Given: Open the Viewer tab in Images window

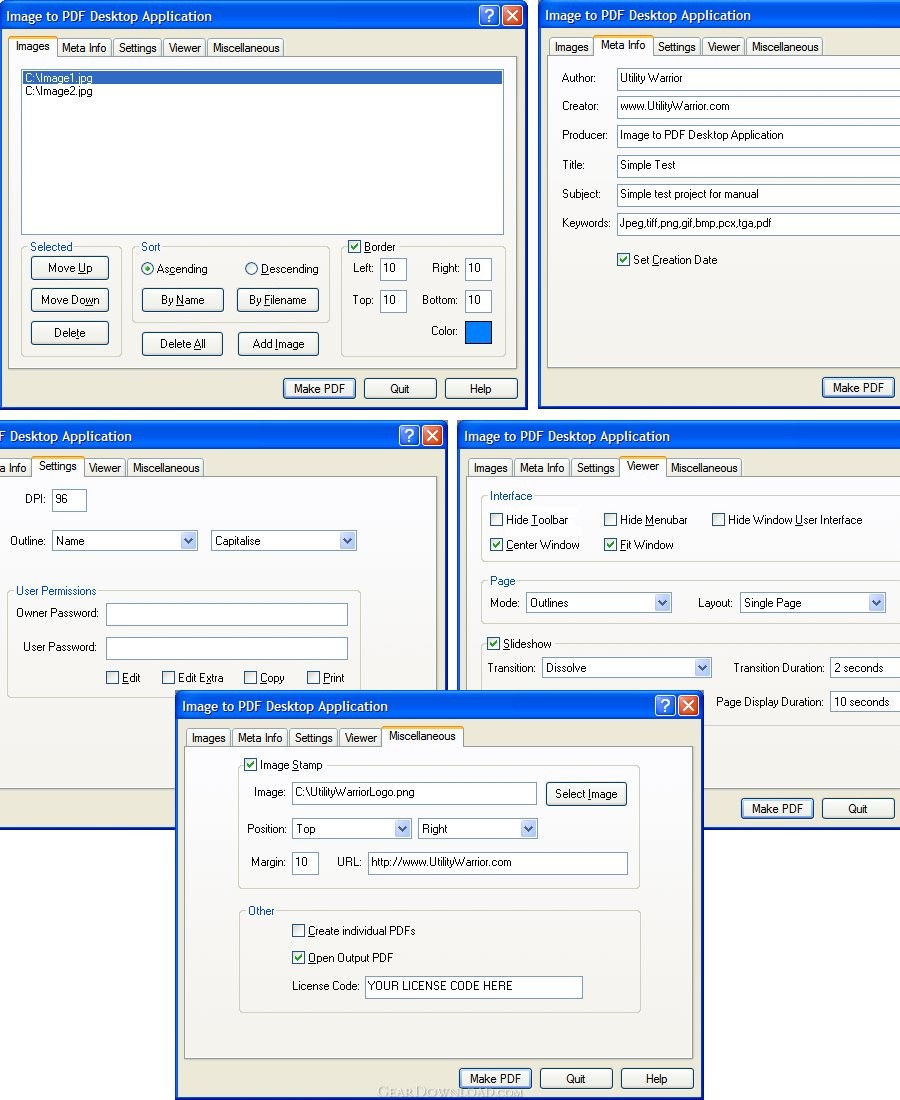Looking at the screenshot, I should (x=184, y=48).
